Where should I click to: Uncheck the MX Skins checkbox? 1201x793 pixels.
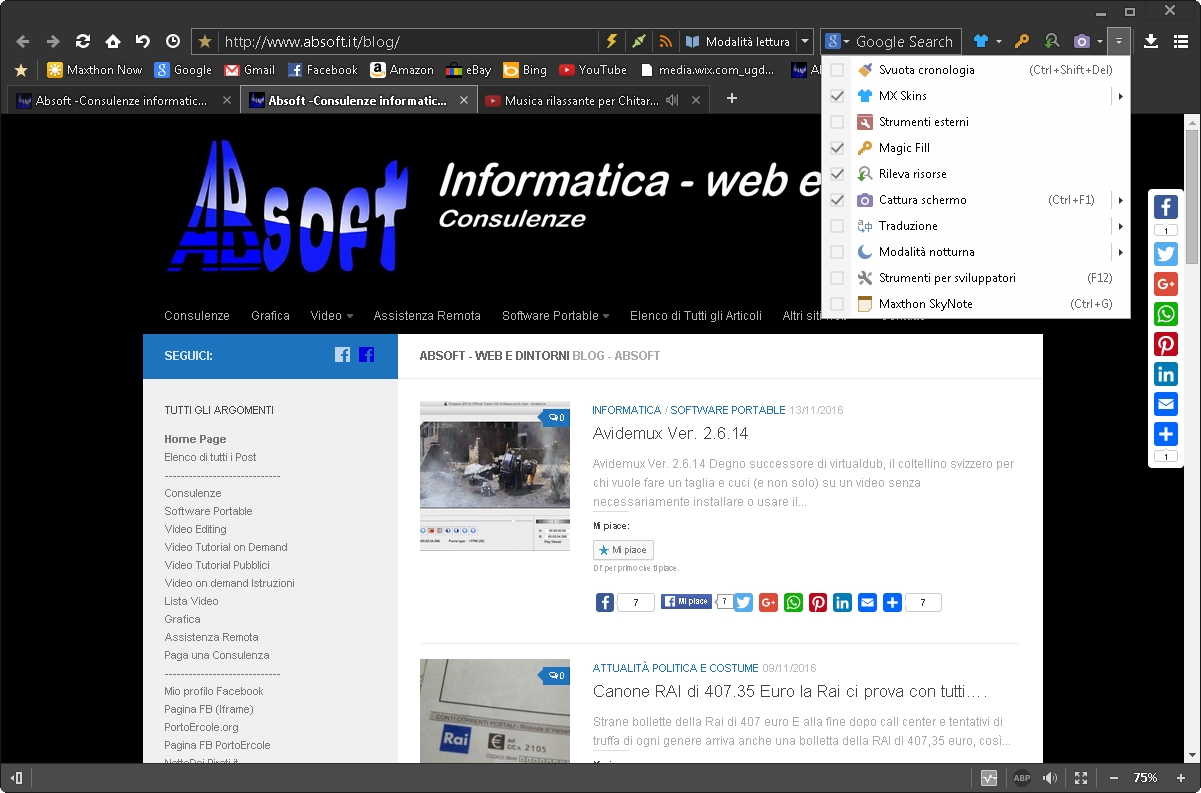pos(837,96)
